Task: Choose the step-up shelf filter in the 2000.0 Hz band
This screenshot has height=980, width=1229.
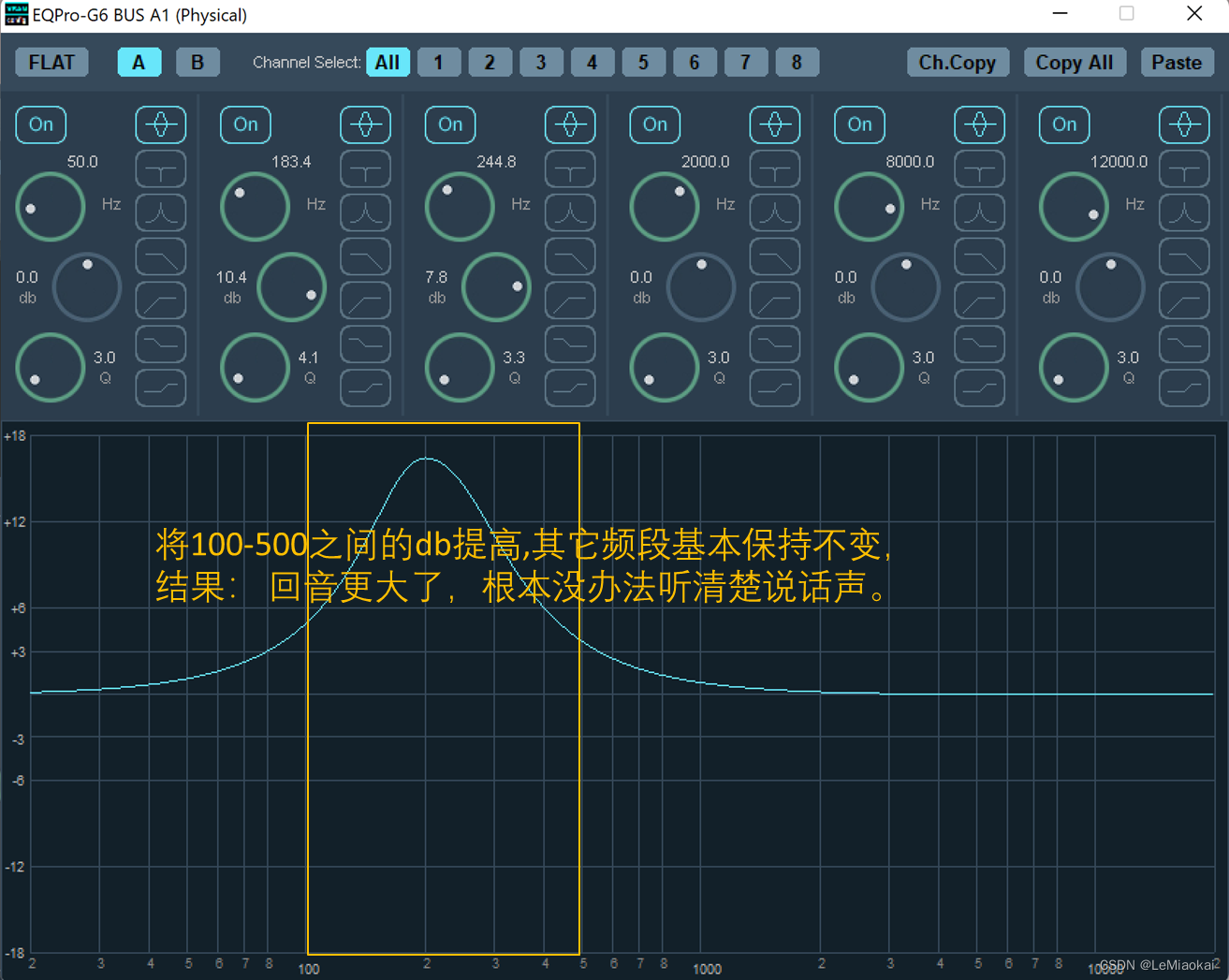Action: 775,388
